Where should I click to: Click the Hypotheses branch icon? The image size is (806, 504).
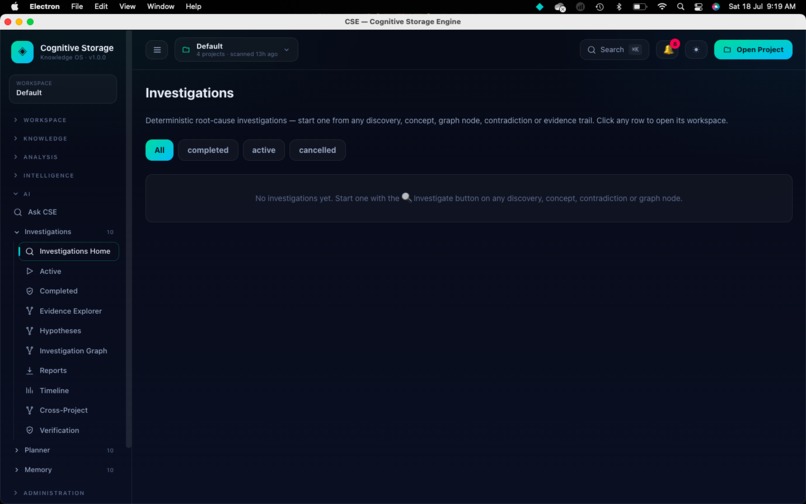(30, 331)
